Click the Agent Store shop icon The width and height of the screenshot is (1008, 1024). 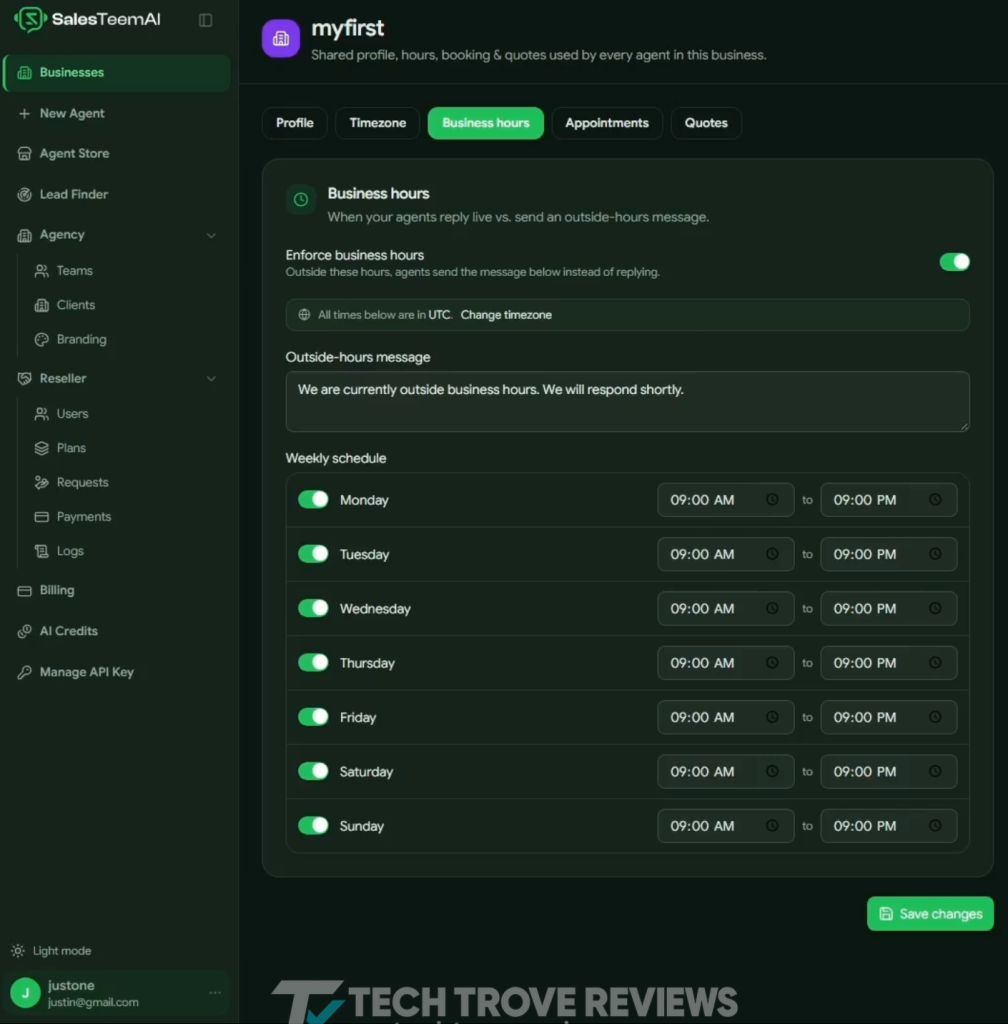tap(24, 153)
